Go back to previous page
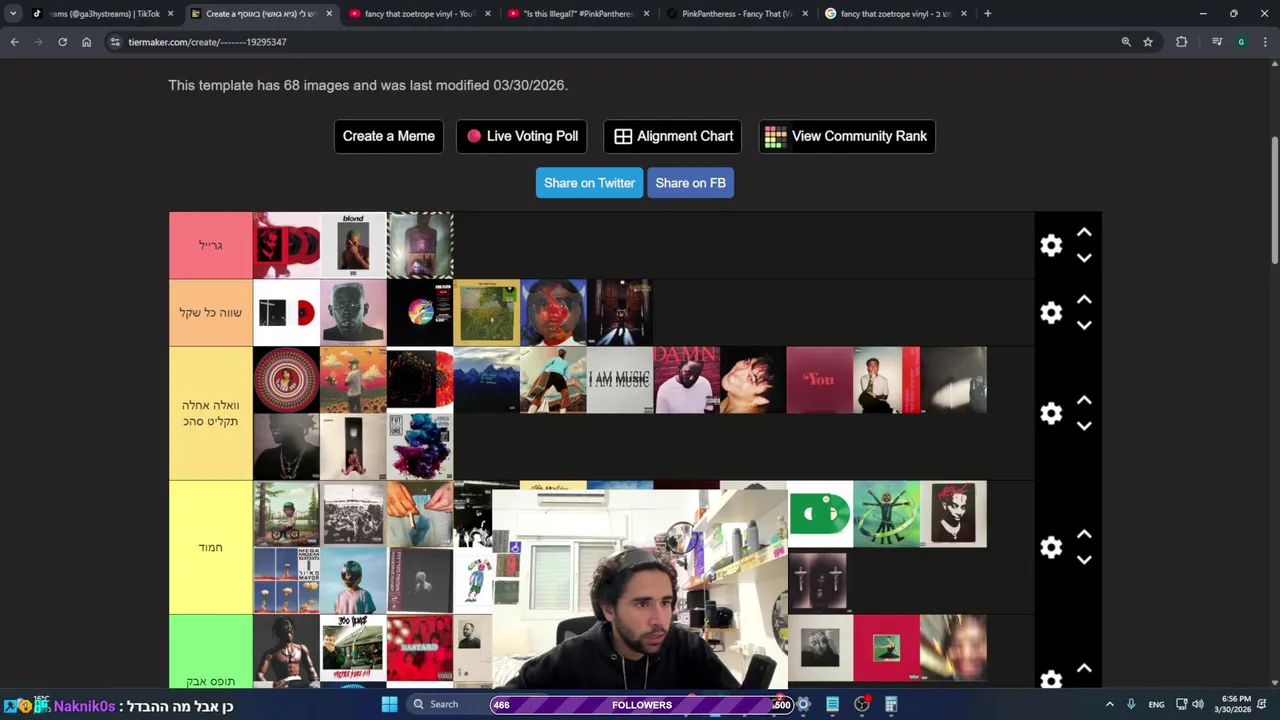Viewport: 1280px width, 720px height. coord(14,42)
